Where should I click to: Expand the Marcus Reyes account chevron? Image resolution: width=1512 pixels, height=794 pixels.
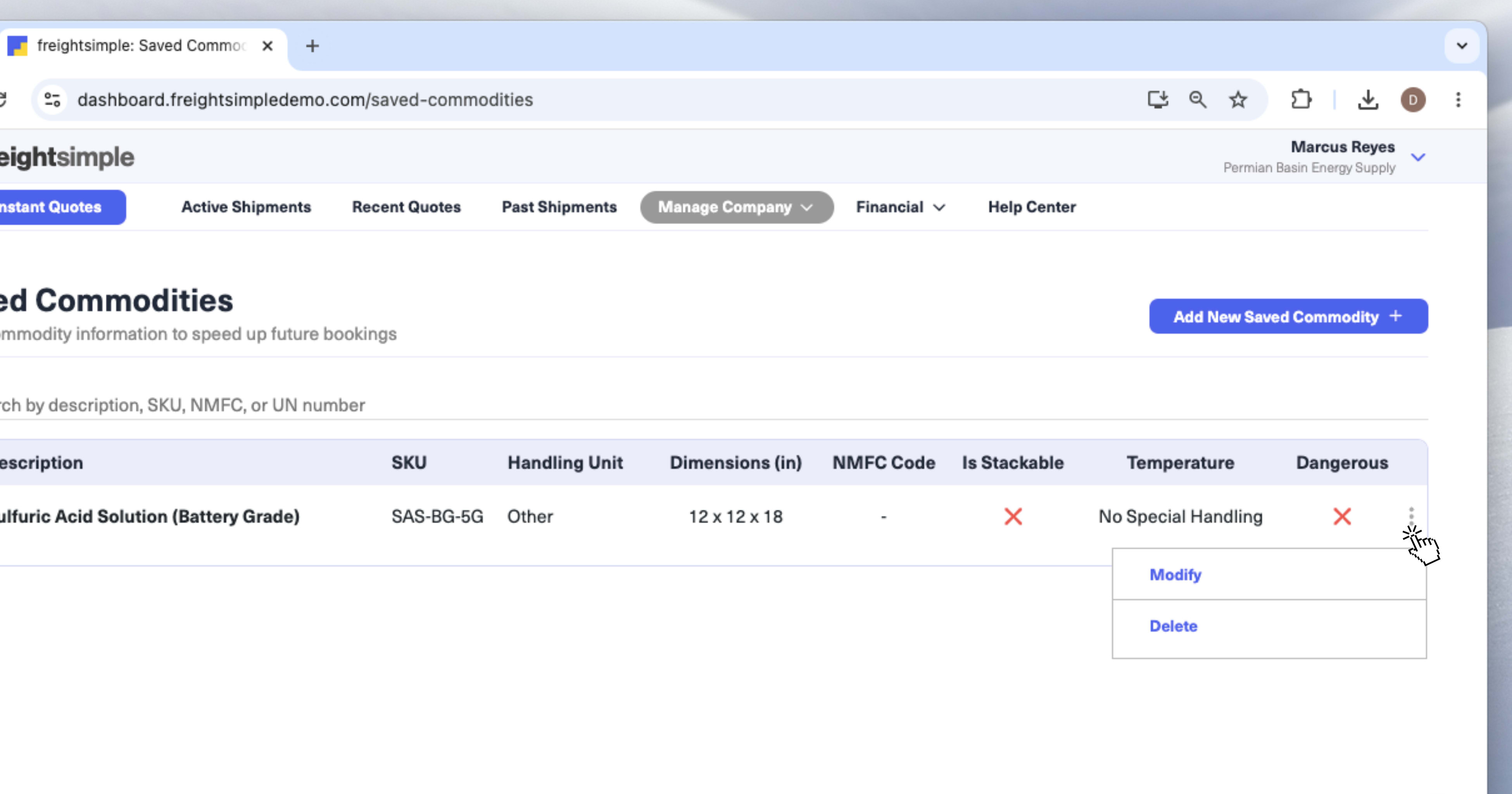[x=1418, y=157]
